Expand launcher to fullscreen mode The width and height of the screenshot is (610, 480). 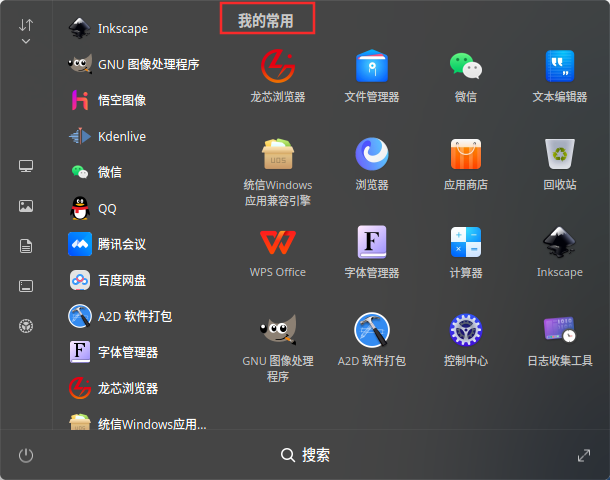(x=584, y=455)
